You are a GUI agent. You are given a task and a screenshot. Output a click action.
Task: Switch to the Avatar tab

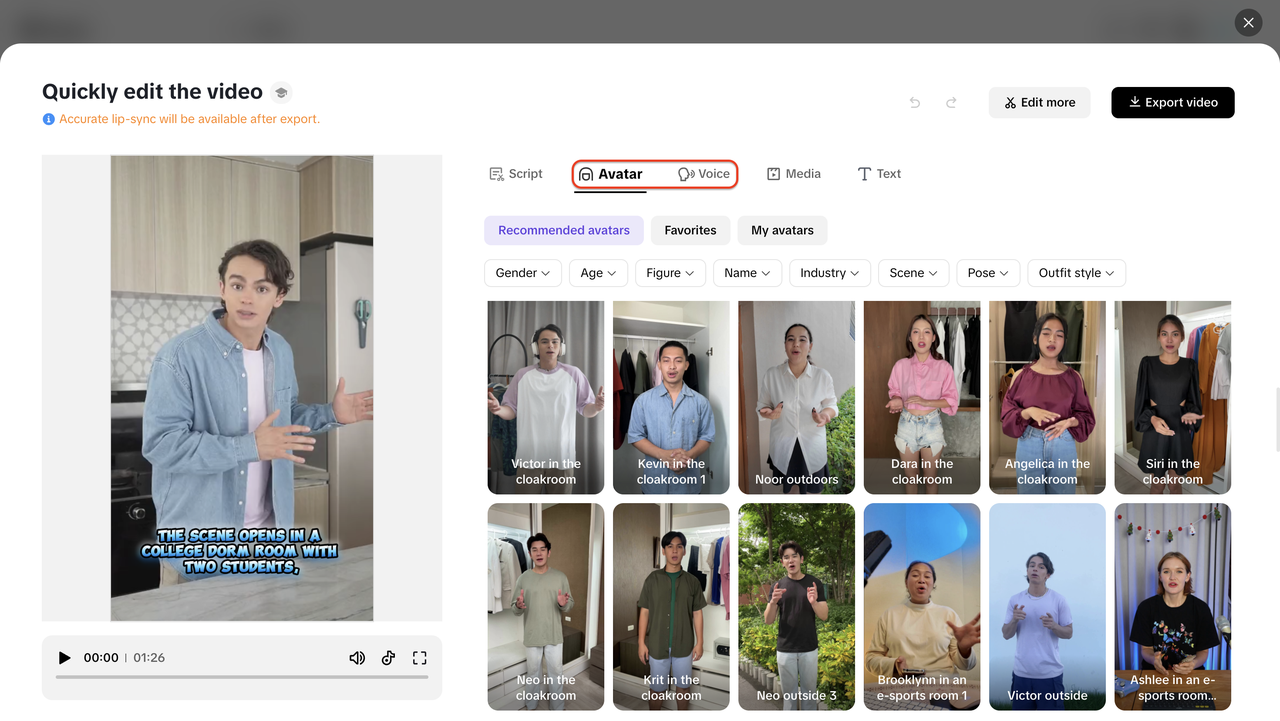coord(611,174)
